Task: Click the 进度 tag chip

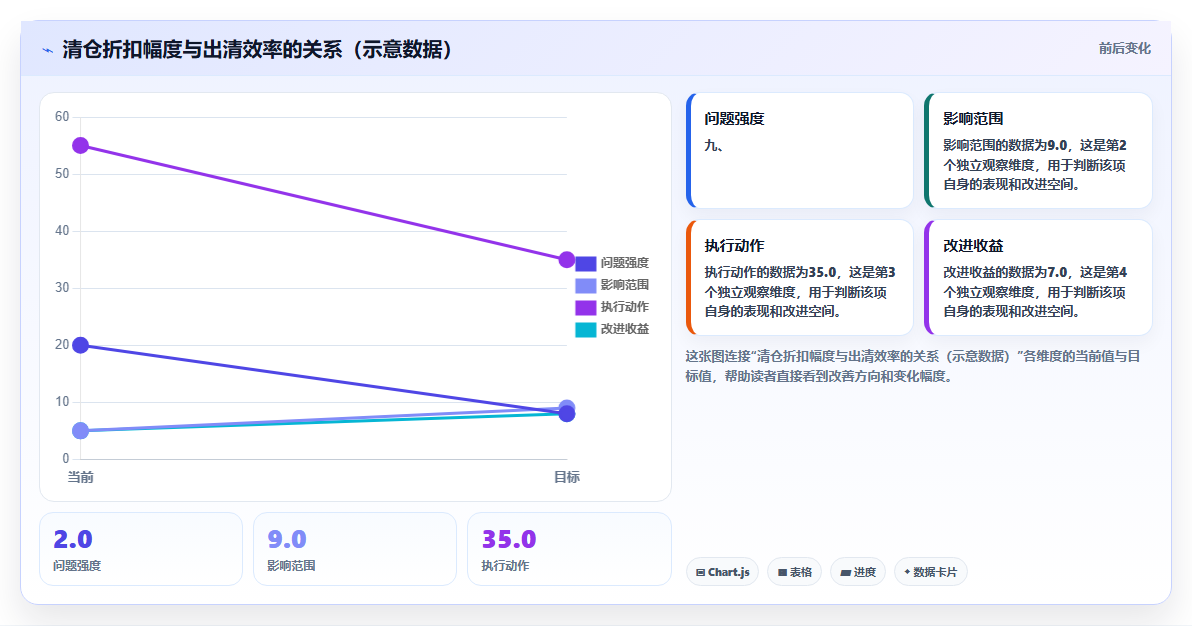Action: click(858, 572)
